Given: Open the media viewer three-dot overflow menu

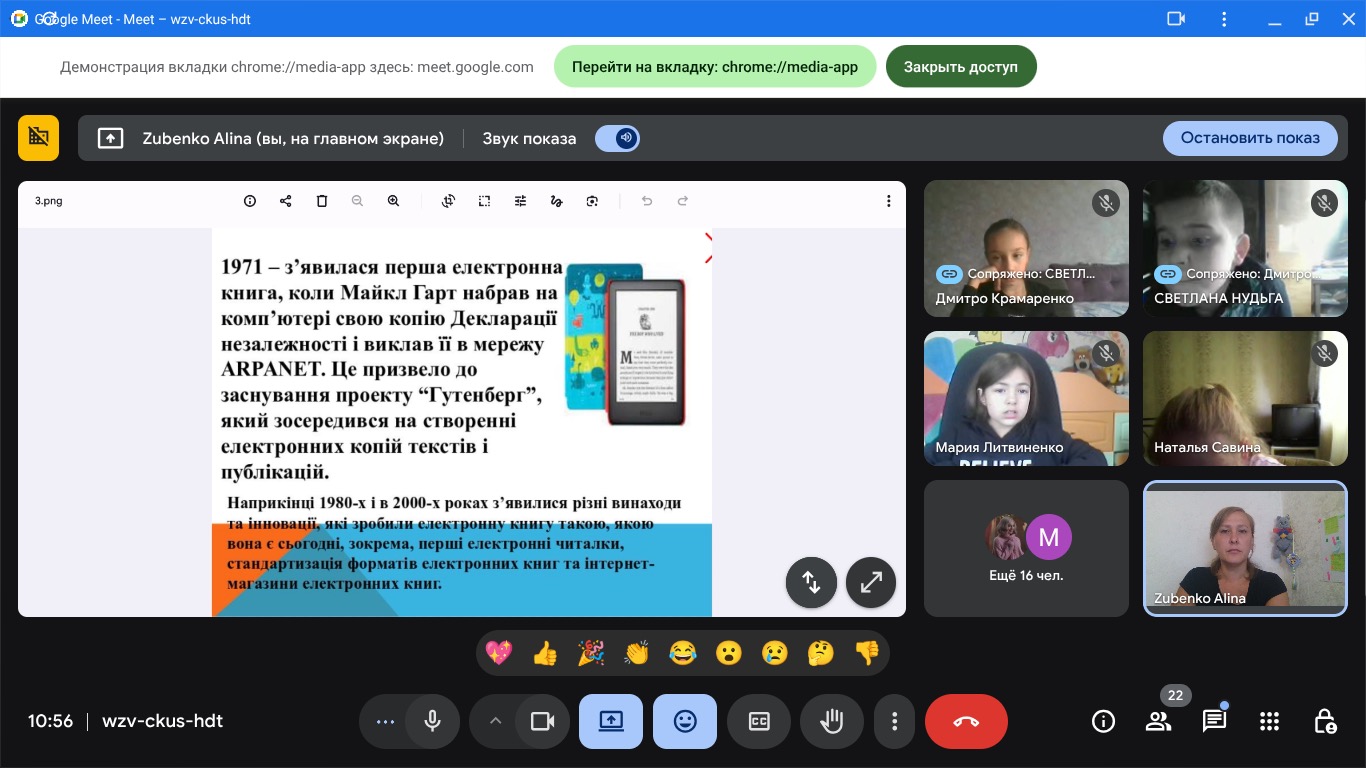Looking at the screenshot, I should click(888, 201).
